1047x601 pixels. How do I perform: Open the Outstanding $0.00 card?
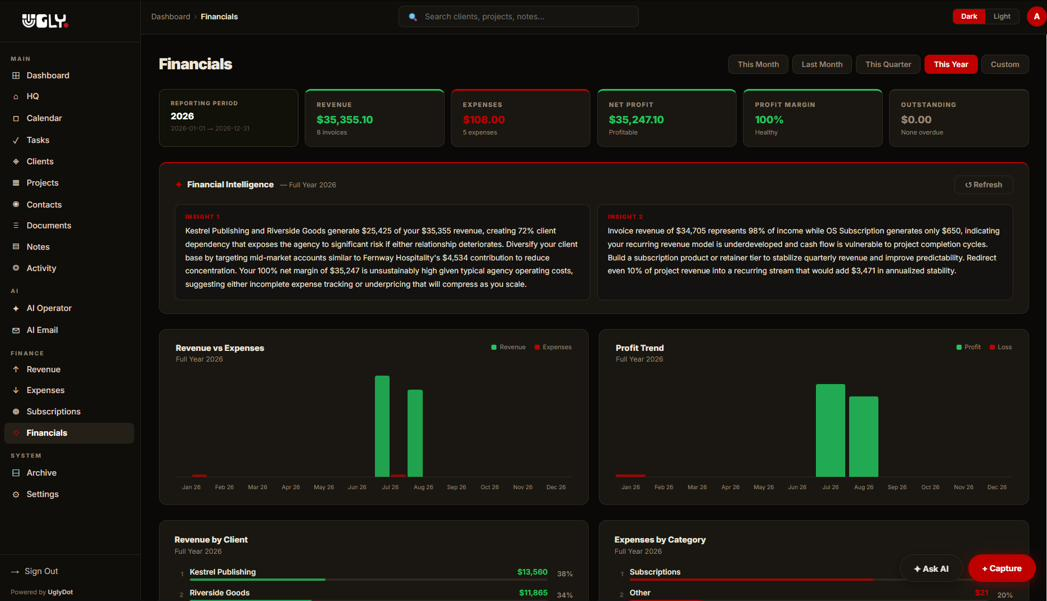(x=959, y=118)
